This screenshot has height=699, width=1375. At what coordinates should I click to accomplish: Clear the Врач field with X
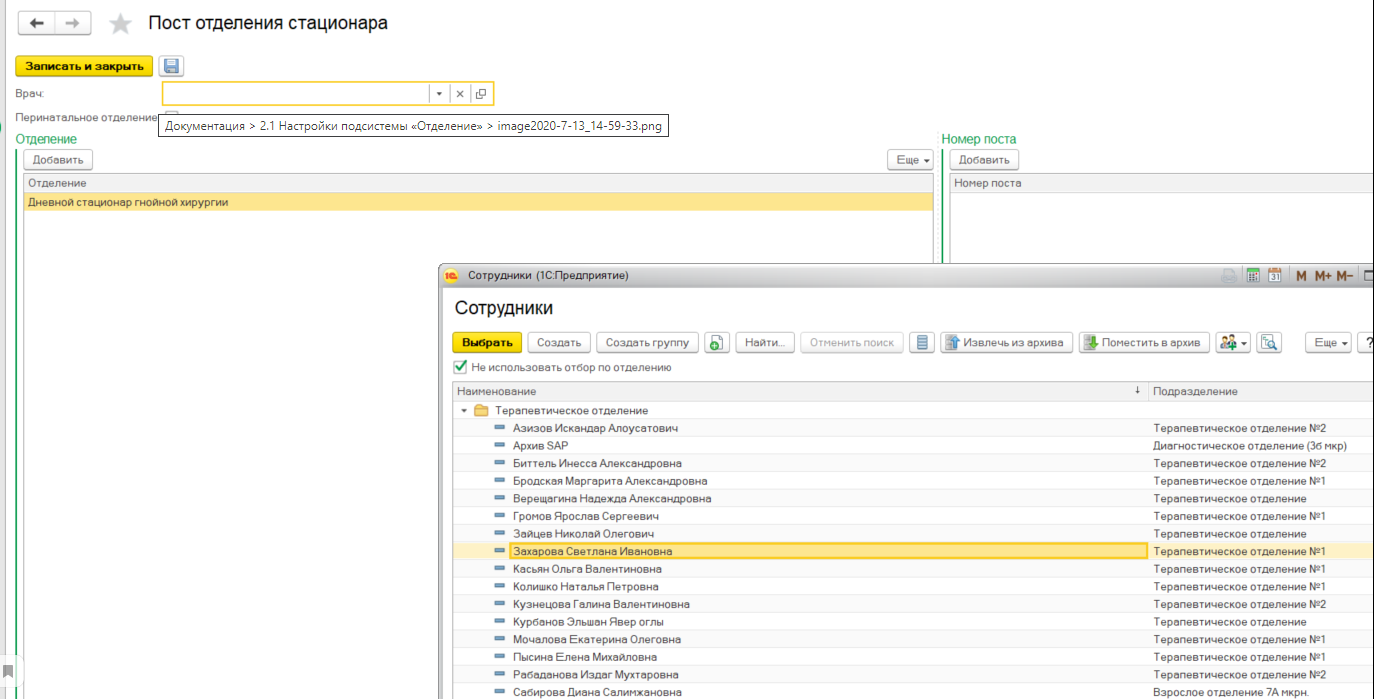460,94
